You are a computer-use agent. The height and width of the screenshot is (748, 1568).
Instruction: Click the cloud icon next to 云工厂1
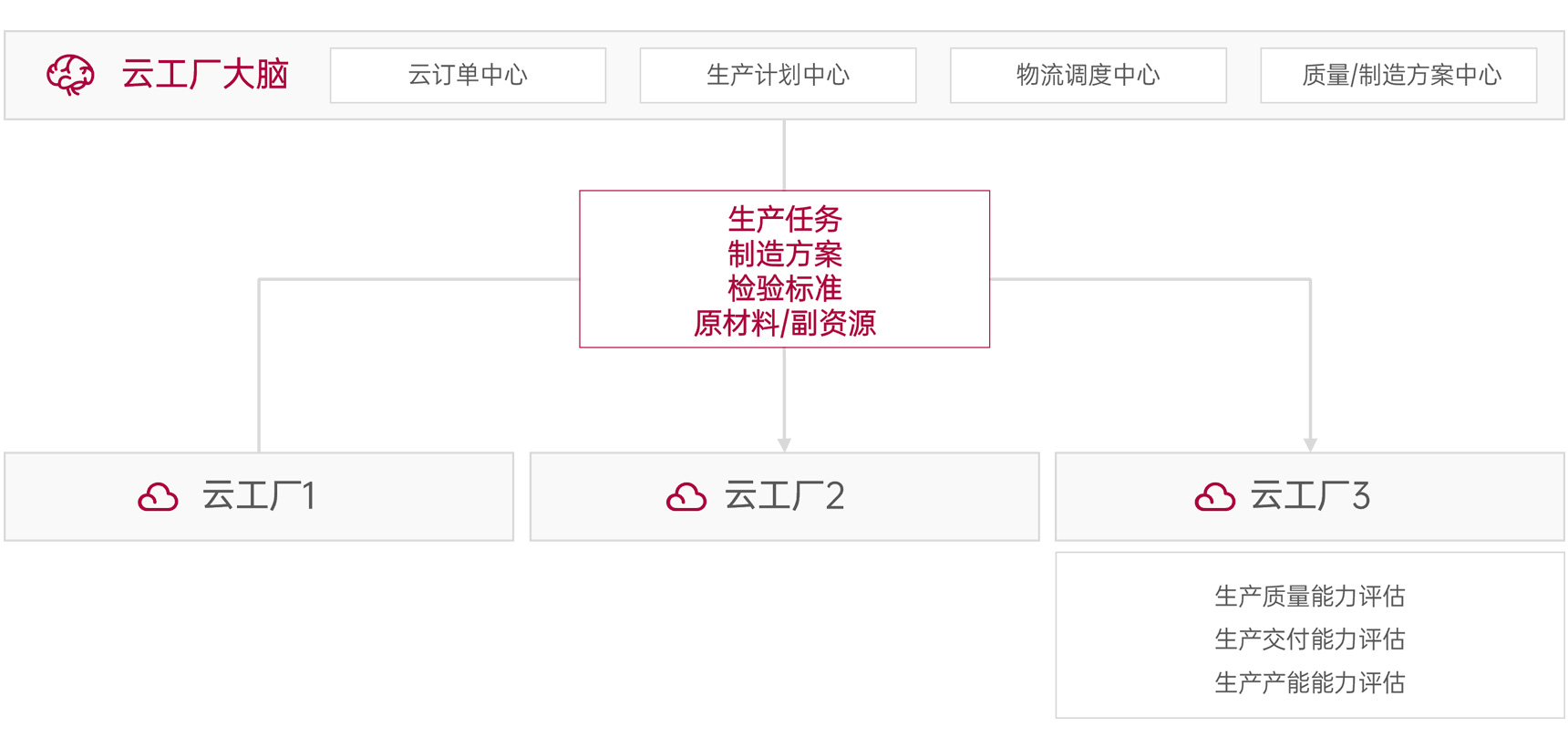pyautogui.click(x=158, y=497)
